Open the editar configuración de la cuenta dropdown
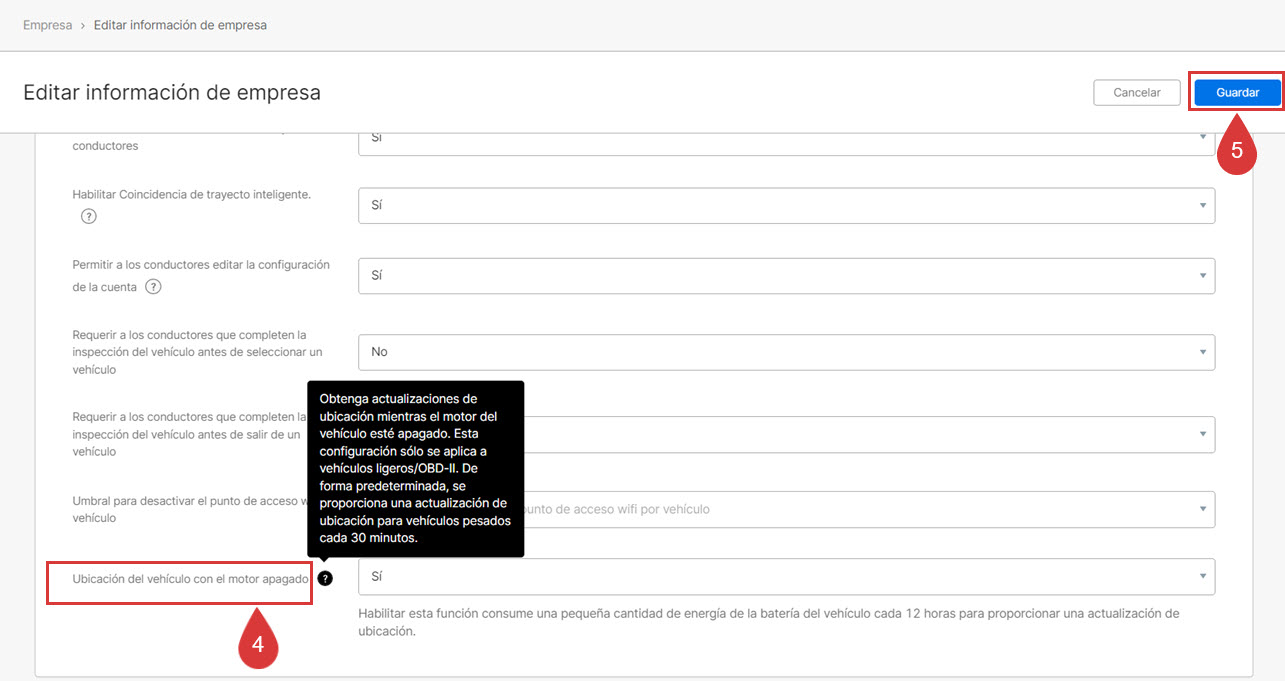Viewport: 1285px width, 681px height. tap(787, 275)
